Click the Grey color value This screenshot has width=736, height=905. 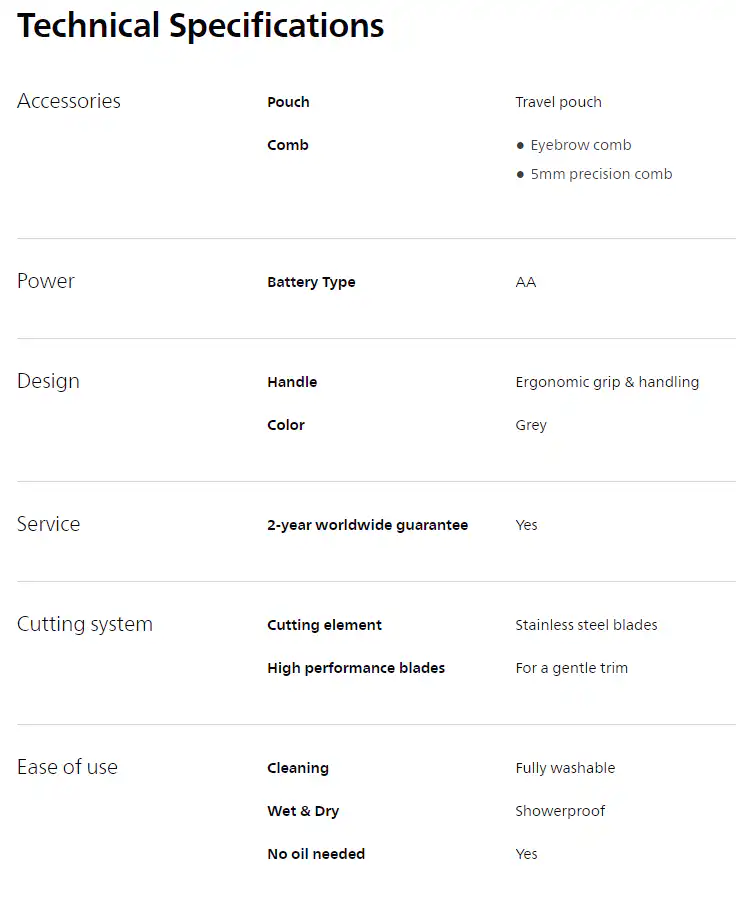(x=531, y=425)
